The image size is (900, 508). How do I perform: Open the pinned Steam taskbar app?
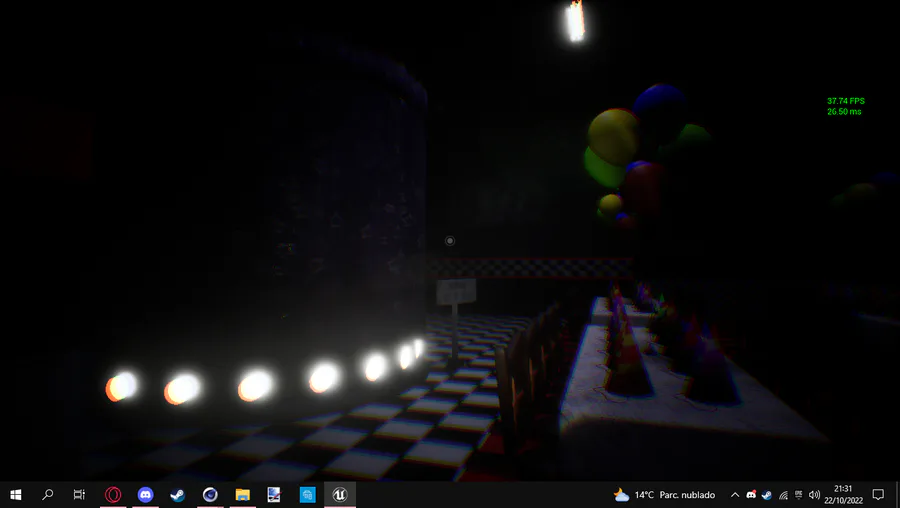177,494
